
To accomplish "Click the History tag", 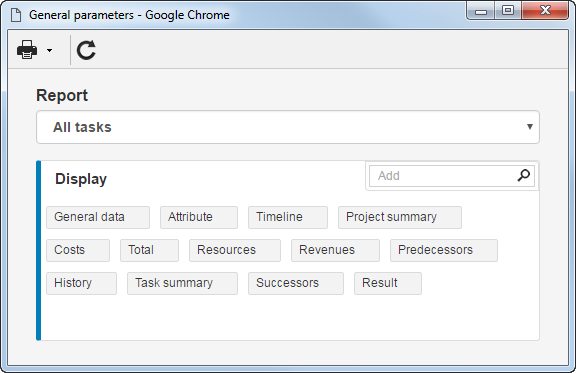I will pos(81,283).
